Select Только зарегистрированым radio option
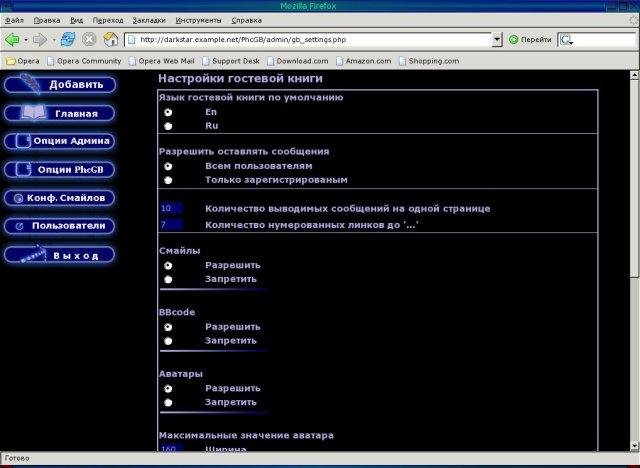The height and width of the screenshot is (468, 640). coord(168,180)
